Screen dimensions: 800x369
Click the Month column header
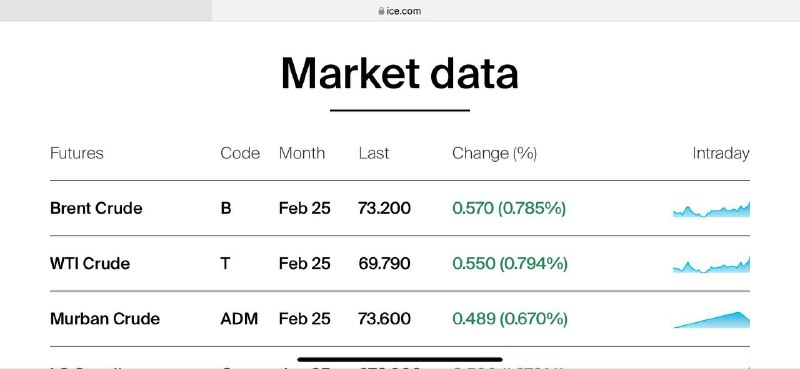[302, 153]
